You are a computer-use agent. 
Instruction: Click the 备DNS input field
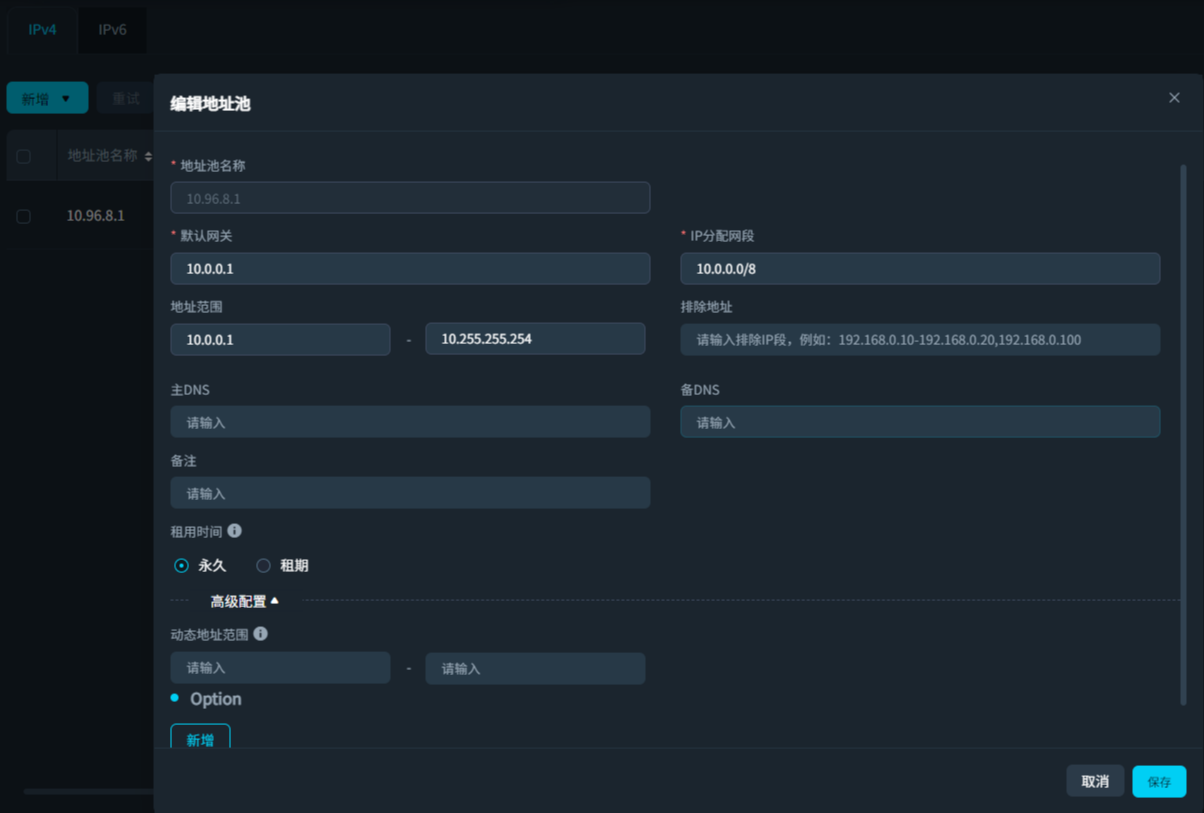coord(920,422)
